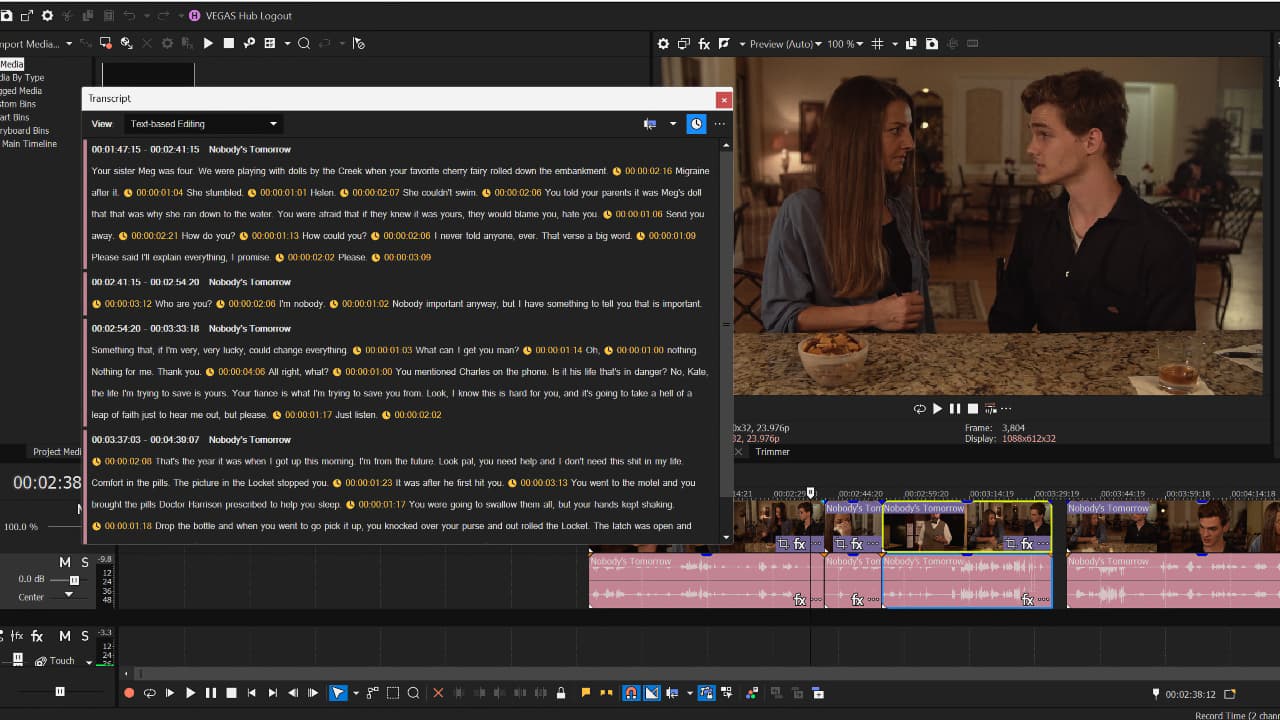Enable snapping with the magnet icon
Screen dimensions: 1280x720
[629, 692]
